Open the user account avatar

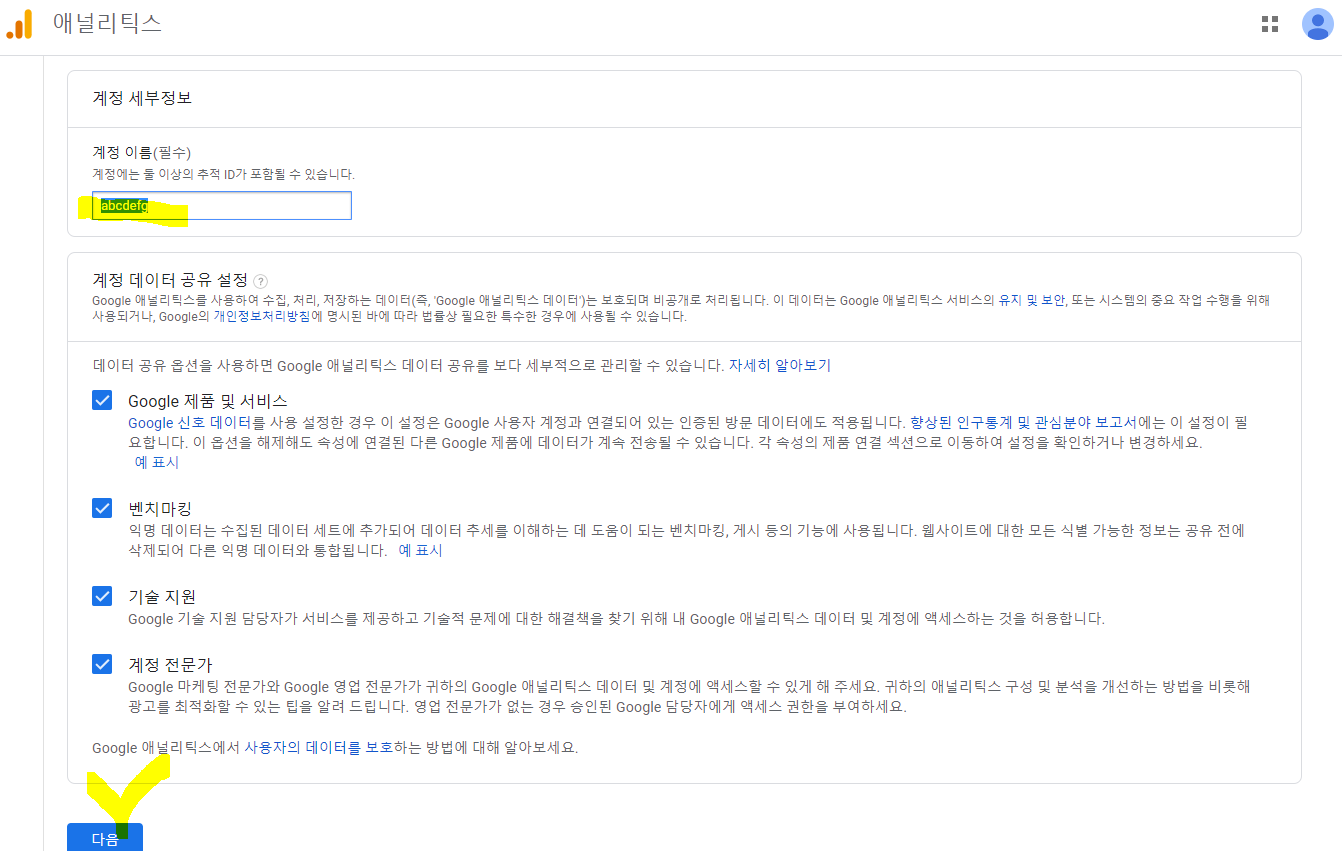point(1317,24)
